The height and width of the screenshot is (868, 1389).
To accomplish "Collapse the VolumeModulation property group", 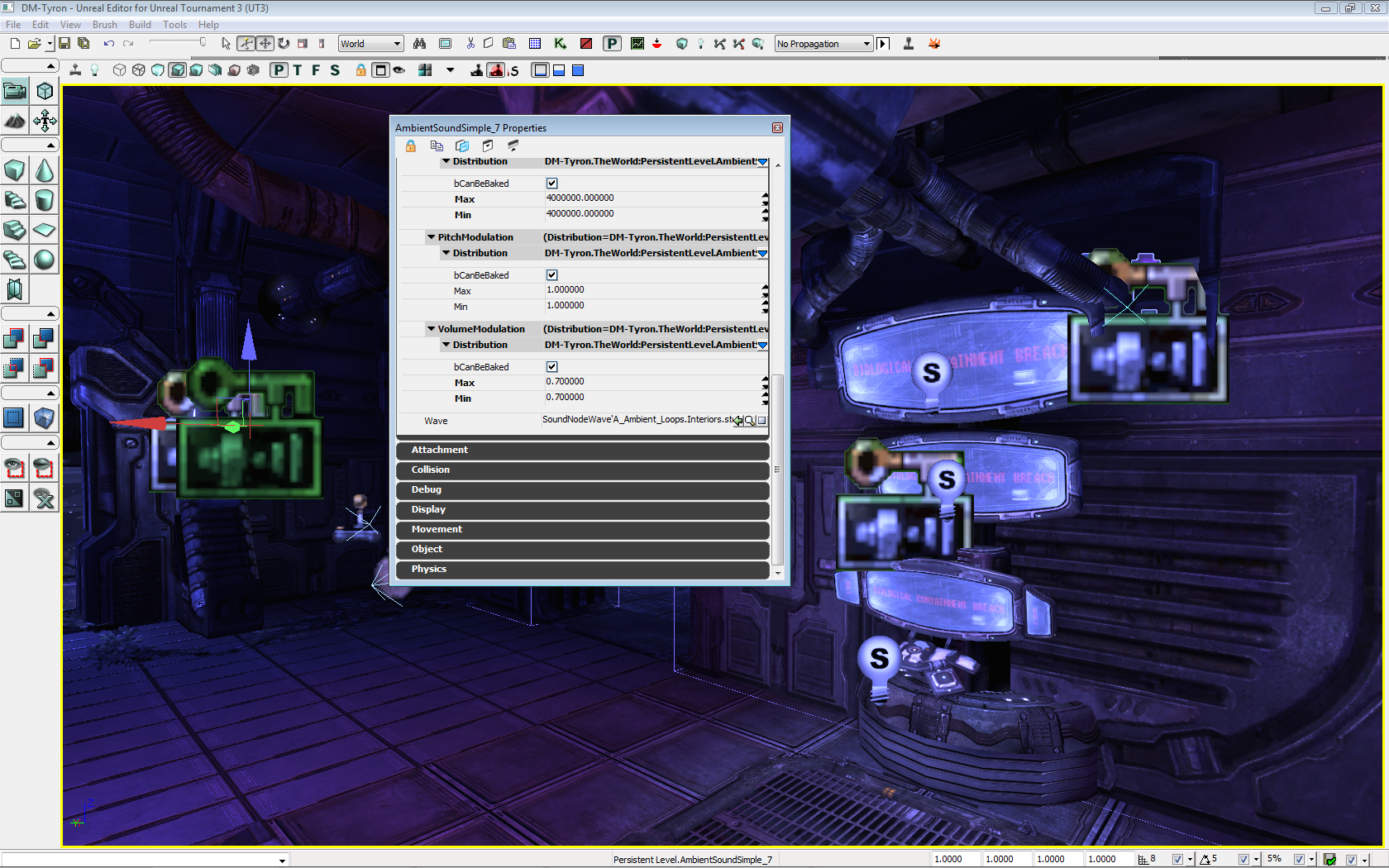I will (431, 329).
